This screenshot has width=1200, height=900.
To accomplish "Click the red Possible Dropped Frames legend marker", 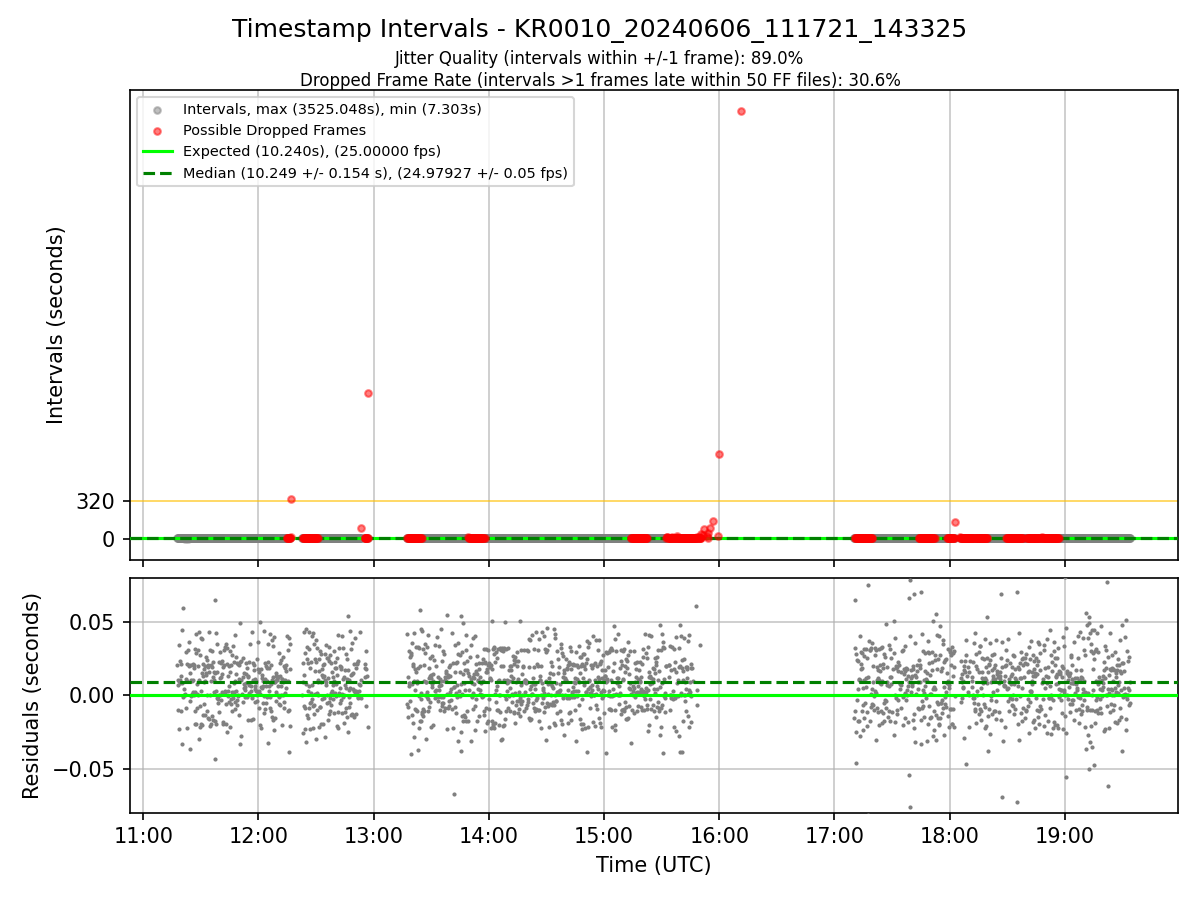I will pos(156,130).
